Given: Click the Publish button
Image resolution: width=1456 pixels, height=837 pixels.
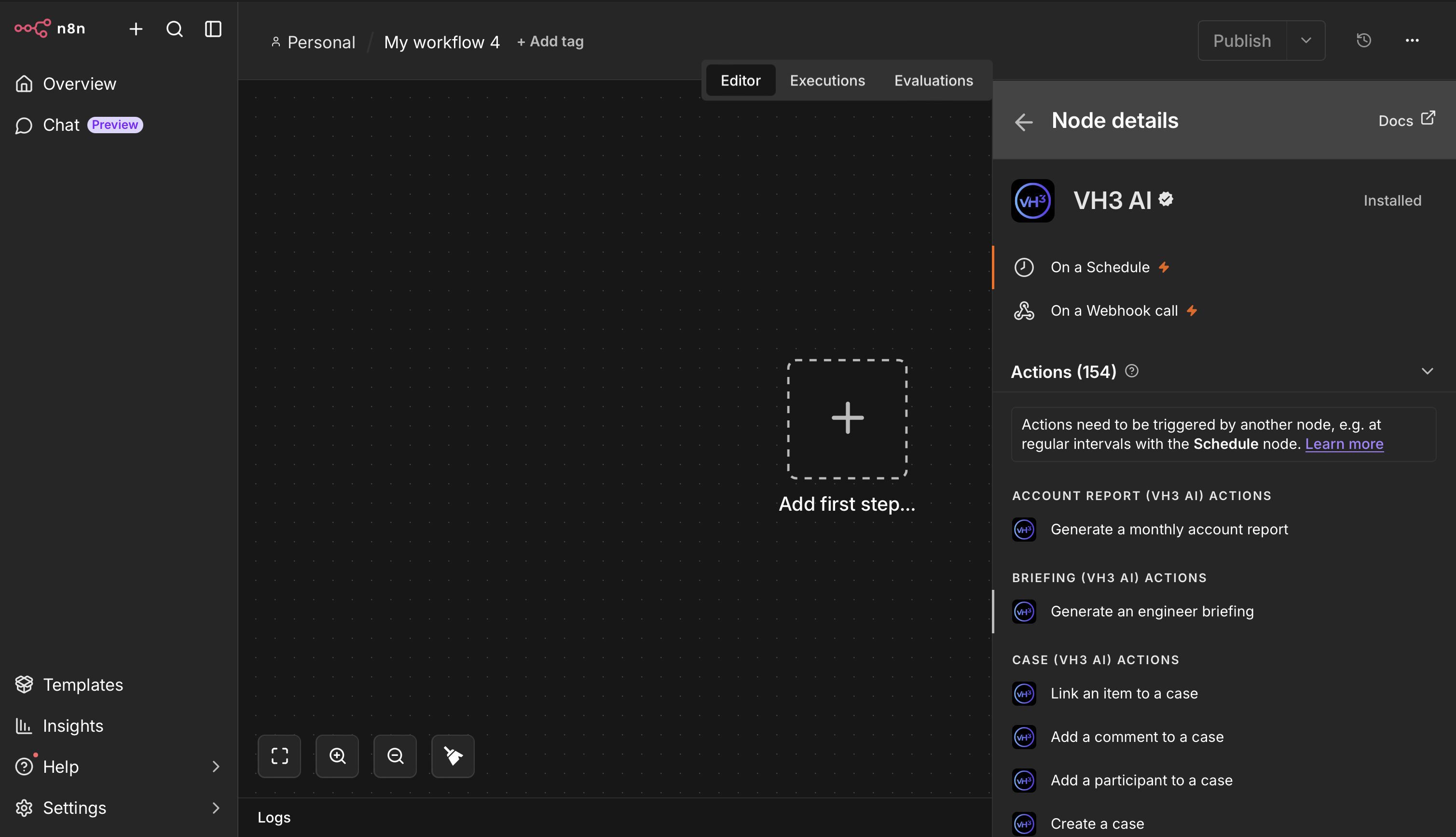Looking at the screenshot, I should tap(1242, 41).
